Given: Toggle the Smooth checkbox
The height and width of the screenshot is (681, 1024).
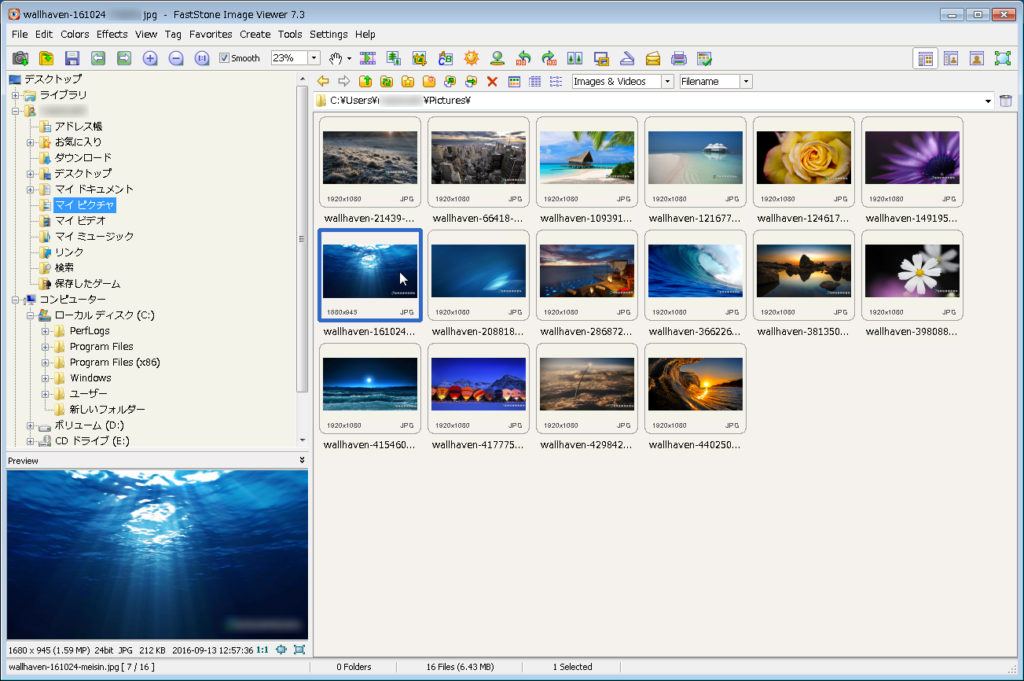Looking at the screenshot, I should (224, 58).
